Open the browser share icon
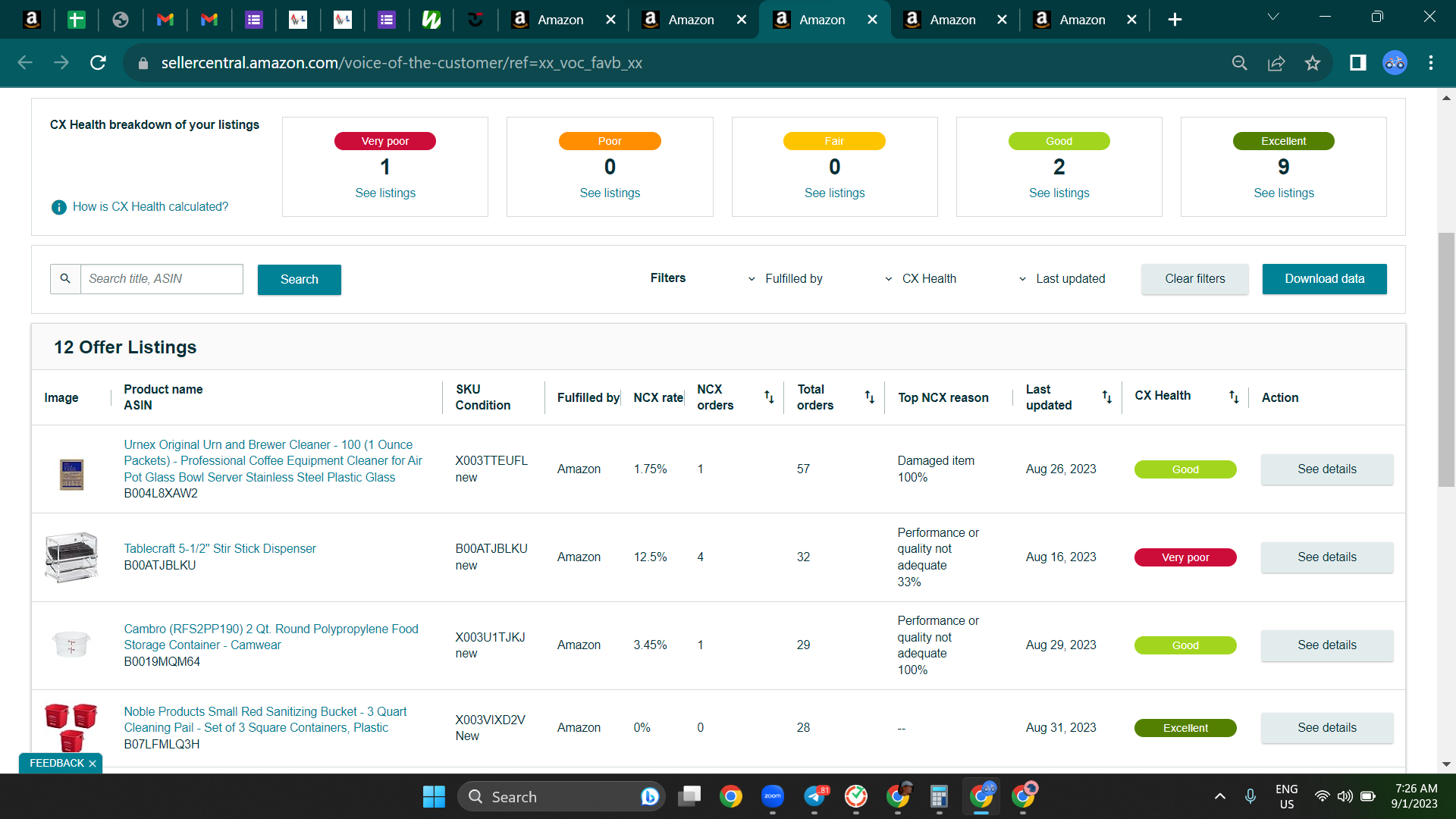The image size is (1456, 819). pos(1276,63)
